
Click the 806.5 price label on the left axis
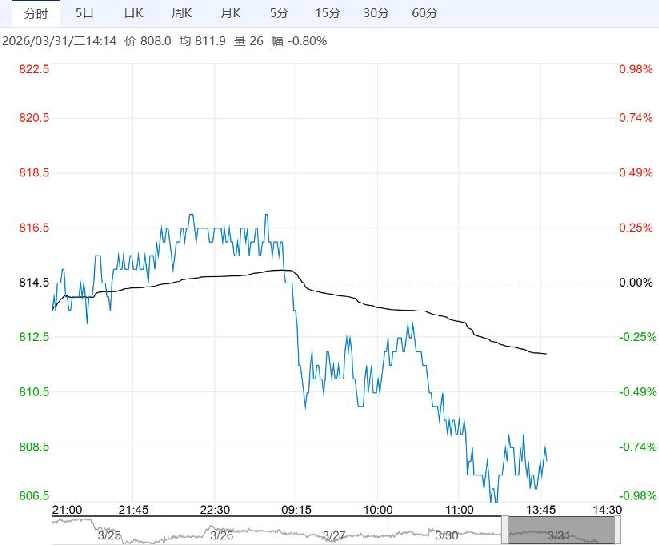[x=35, y=496]
